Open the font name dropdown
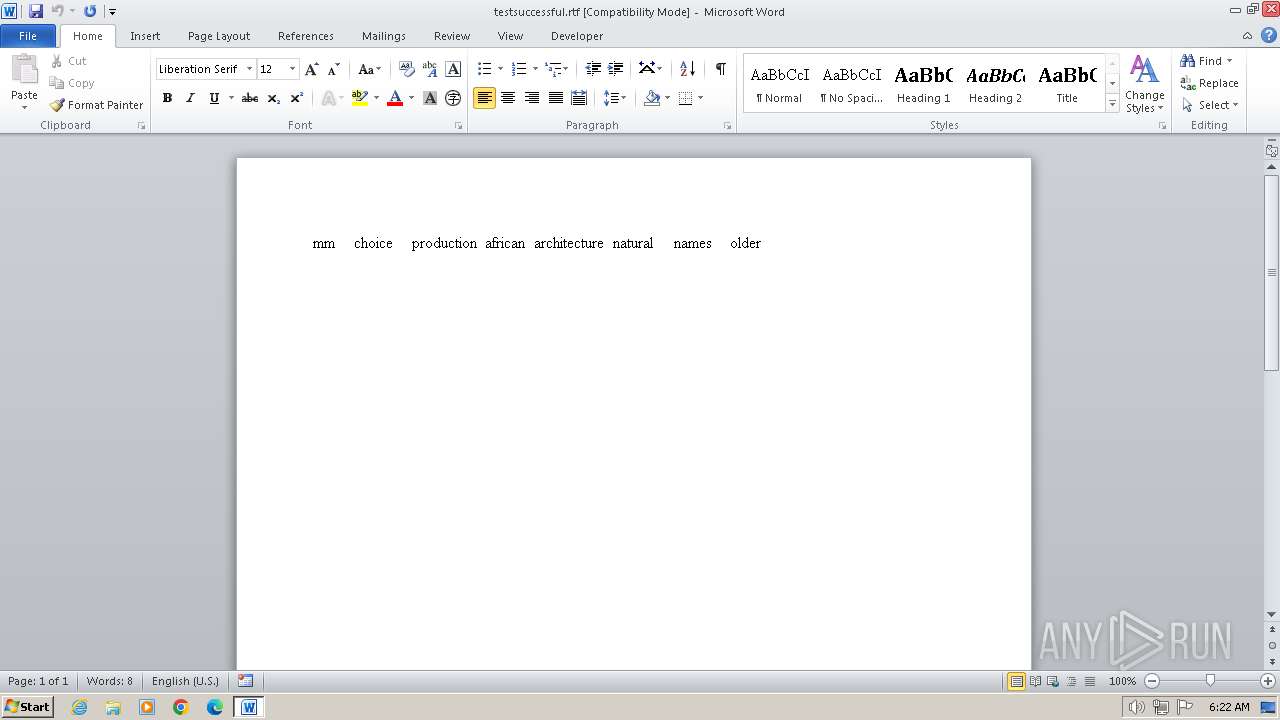 (x=249, y=69)
